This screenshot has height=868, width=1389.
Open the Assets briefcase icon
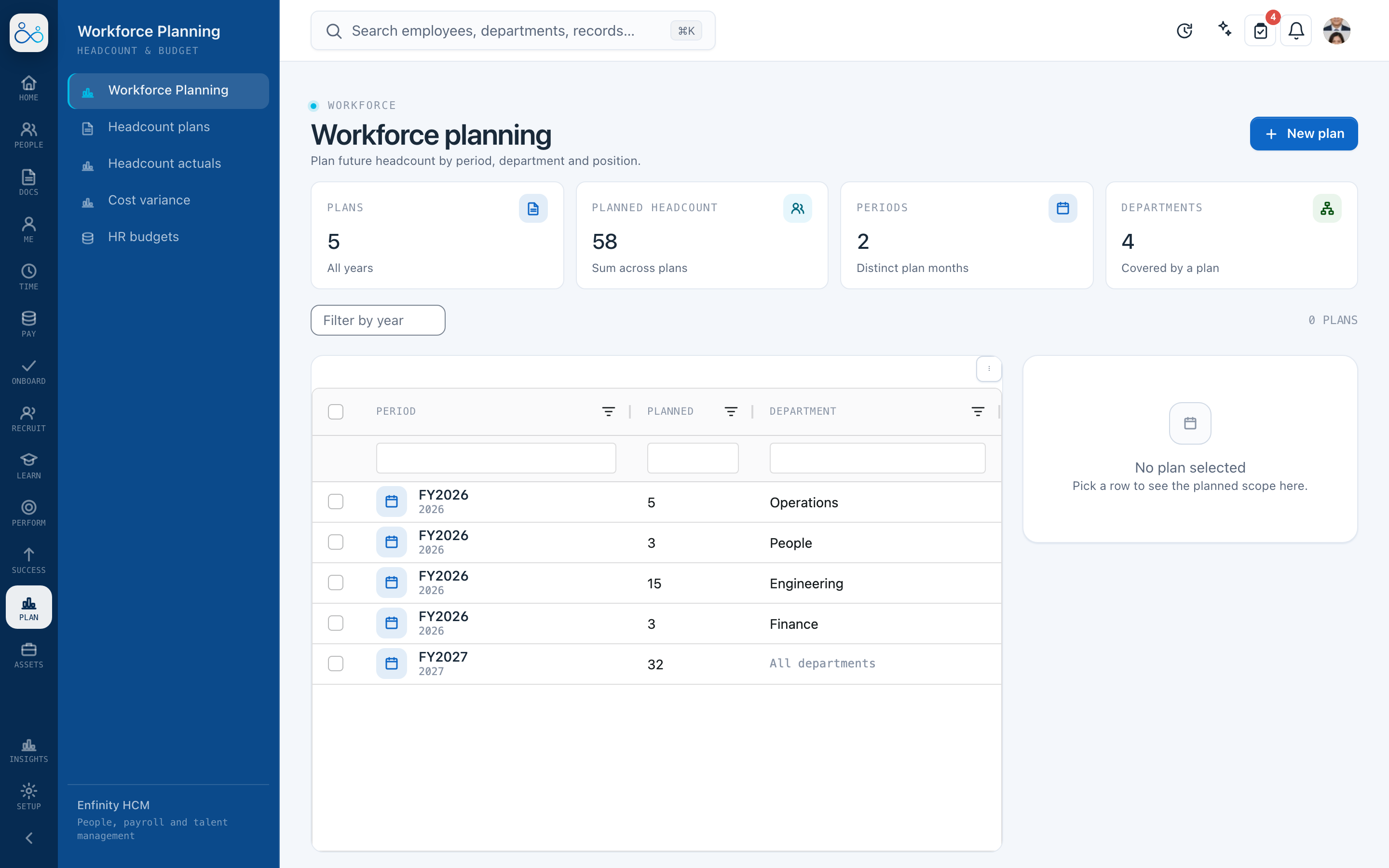(x=29, y=656)
